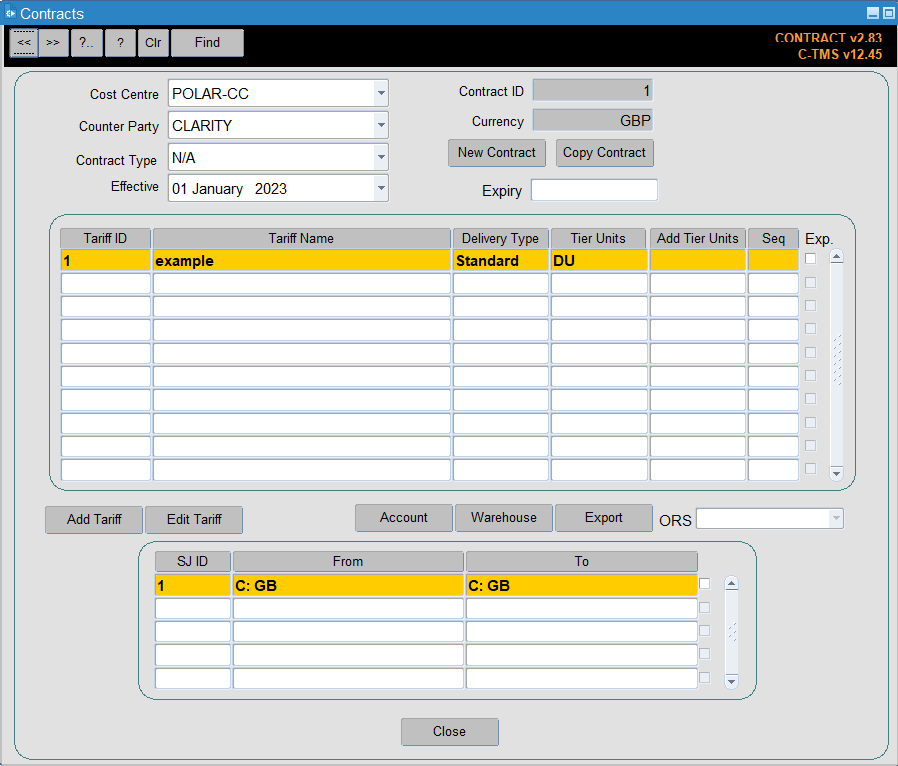
Task: Click the Currency field showing GBP
Action: (593, 120)
